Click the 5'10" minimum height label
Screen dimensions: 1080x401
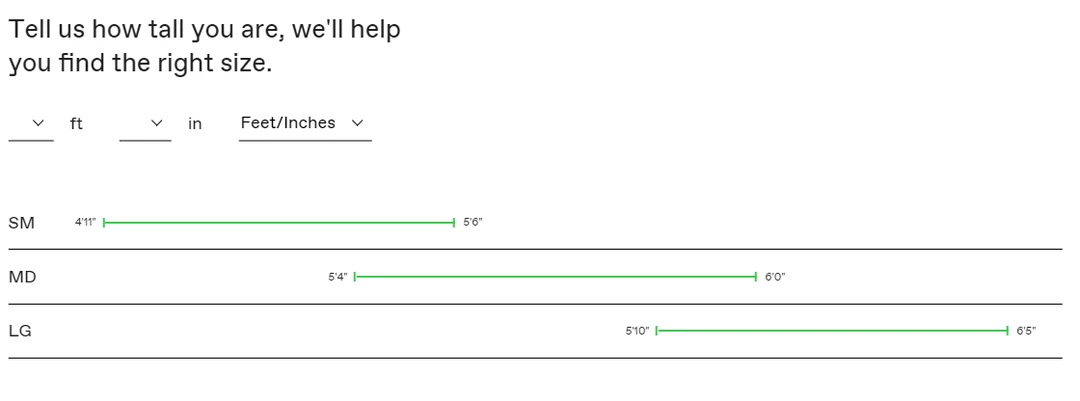tap(637, 331)
